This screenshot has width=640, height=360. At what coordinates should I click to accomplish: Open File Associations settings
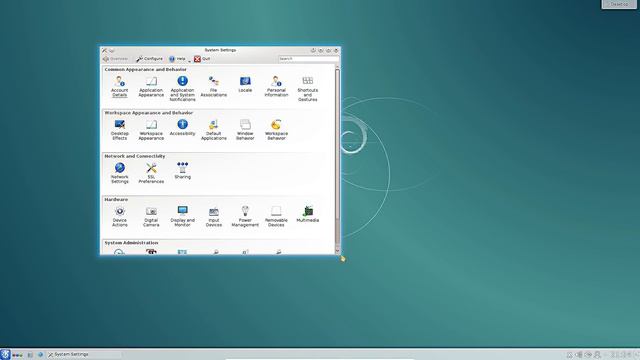tap(213, 87)
